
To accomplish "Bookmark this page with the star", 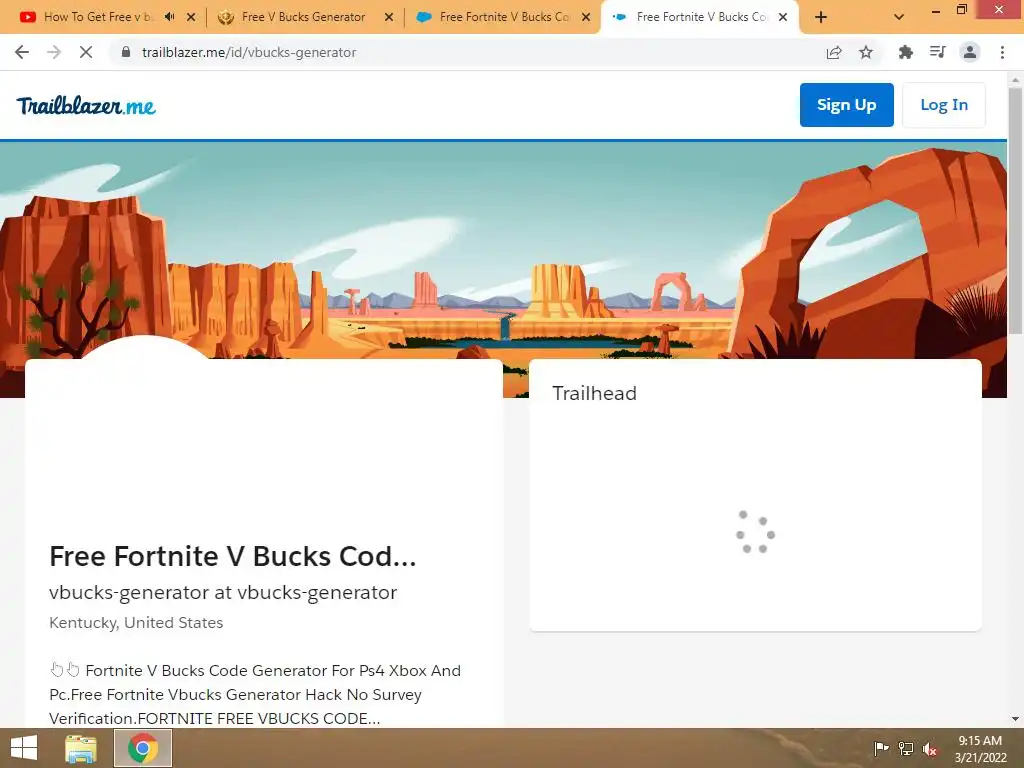I will (866, 52).
